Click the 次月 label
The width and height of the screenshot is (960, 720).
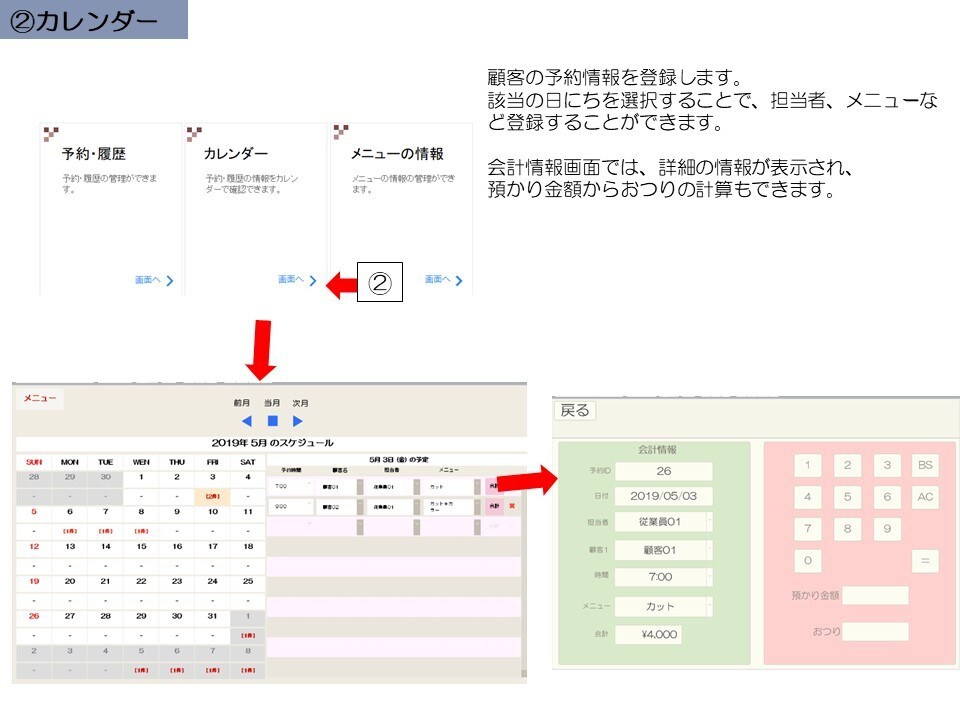tap(300, 403)
